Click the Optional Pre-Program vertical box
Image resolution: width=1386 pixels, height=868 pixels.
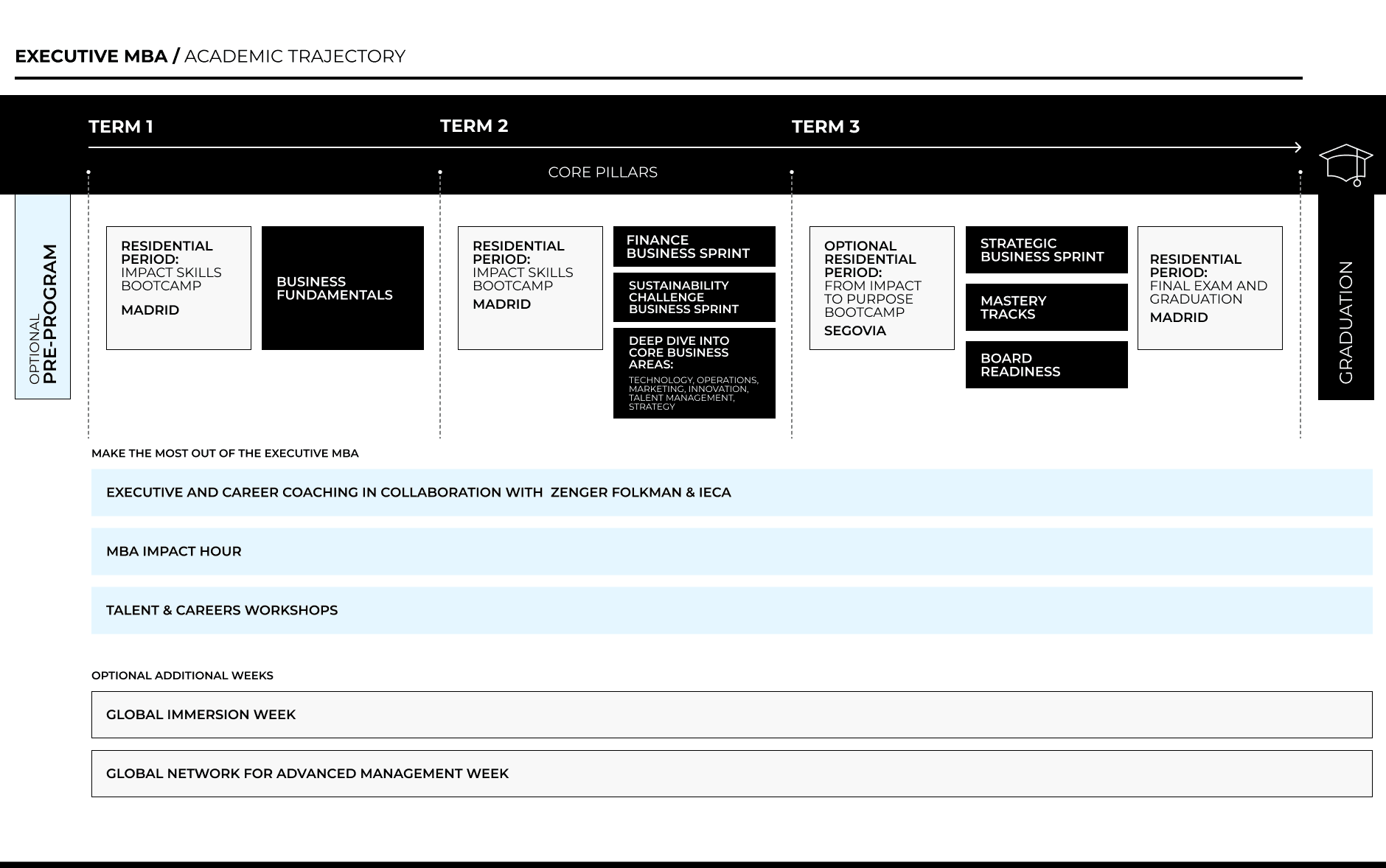pyautogui.click(x=43, y=297)
